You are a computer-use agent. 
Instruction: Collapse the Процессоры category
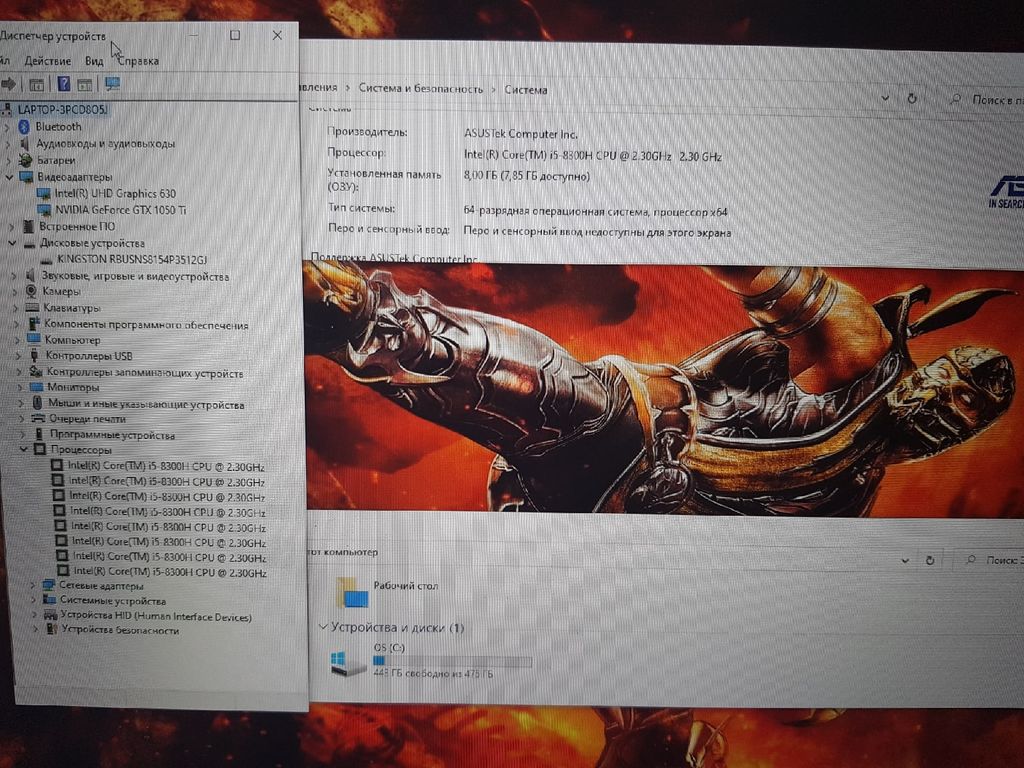point(26,450)
